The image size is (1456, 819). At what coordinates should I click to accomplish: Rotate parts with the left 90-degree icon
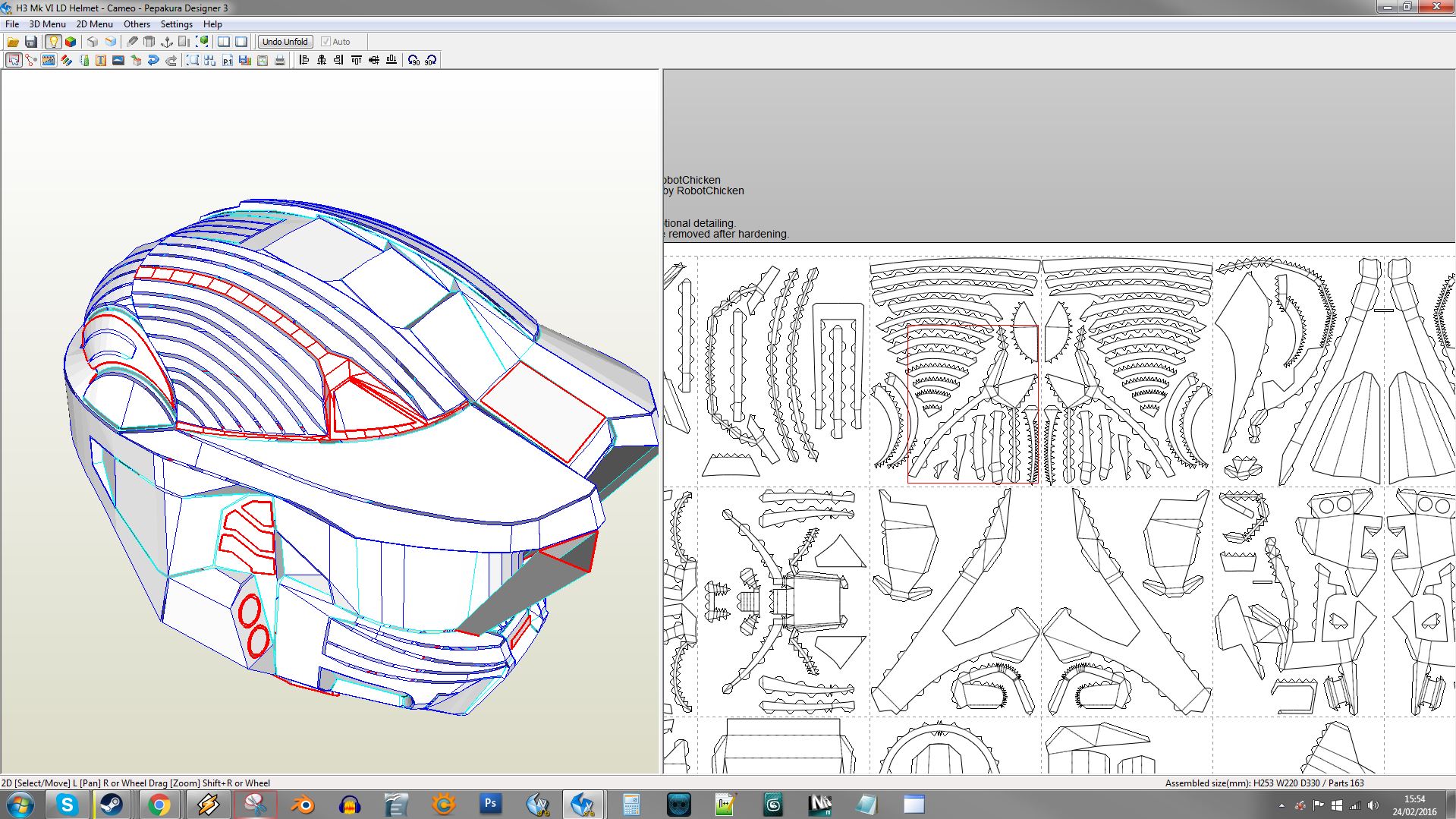414,60
